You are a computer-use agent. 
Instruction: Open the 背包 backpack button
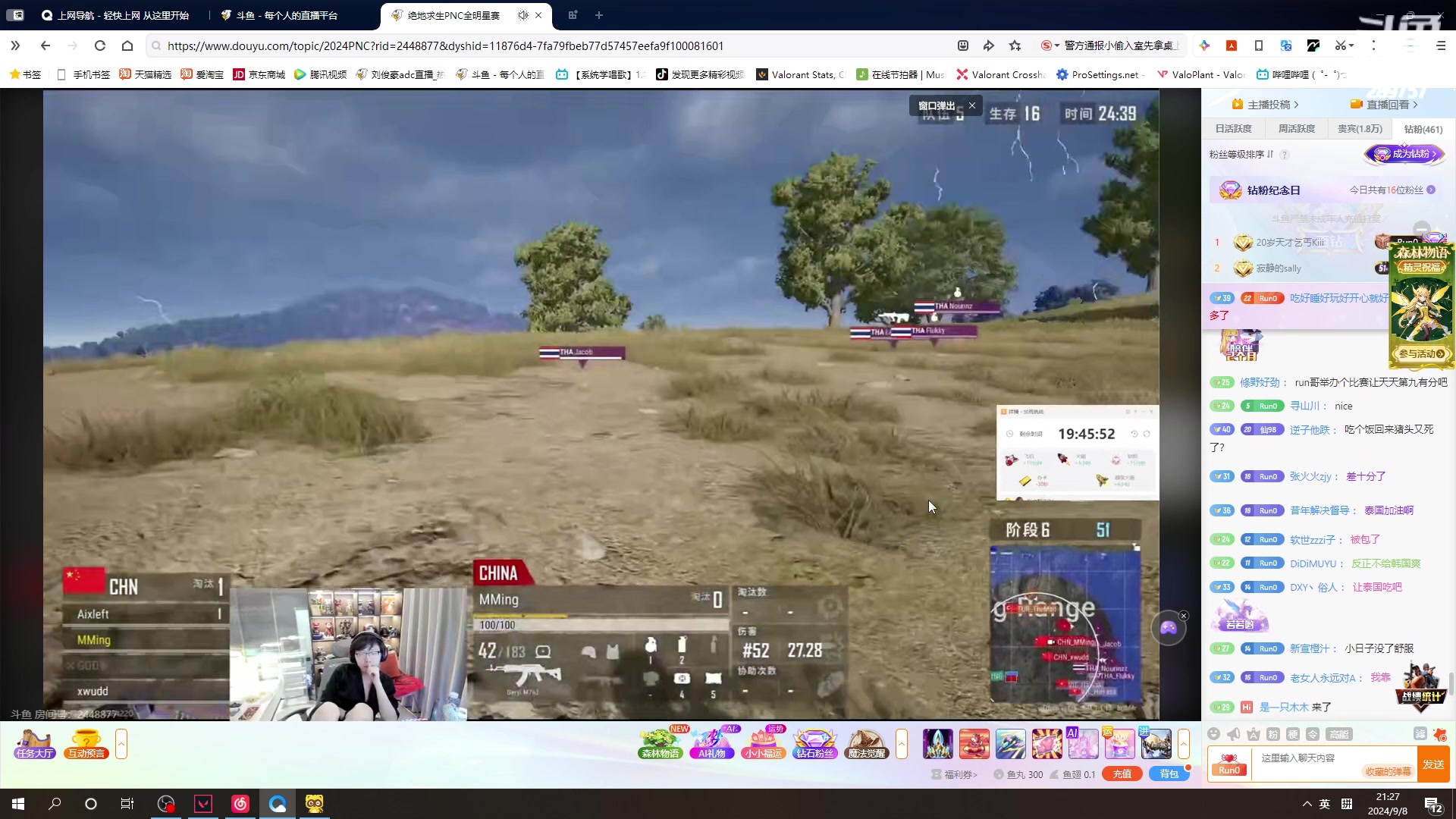coord(1169,774)
